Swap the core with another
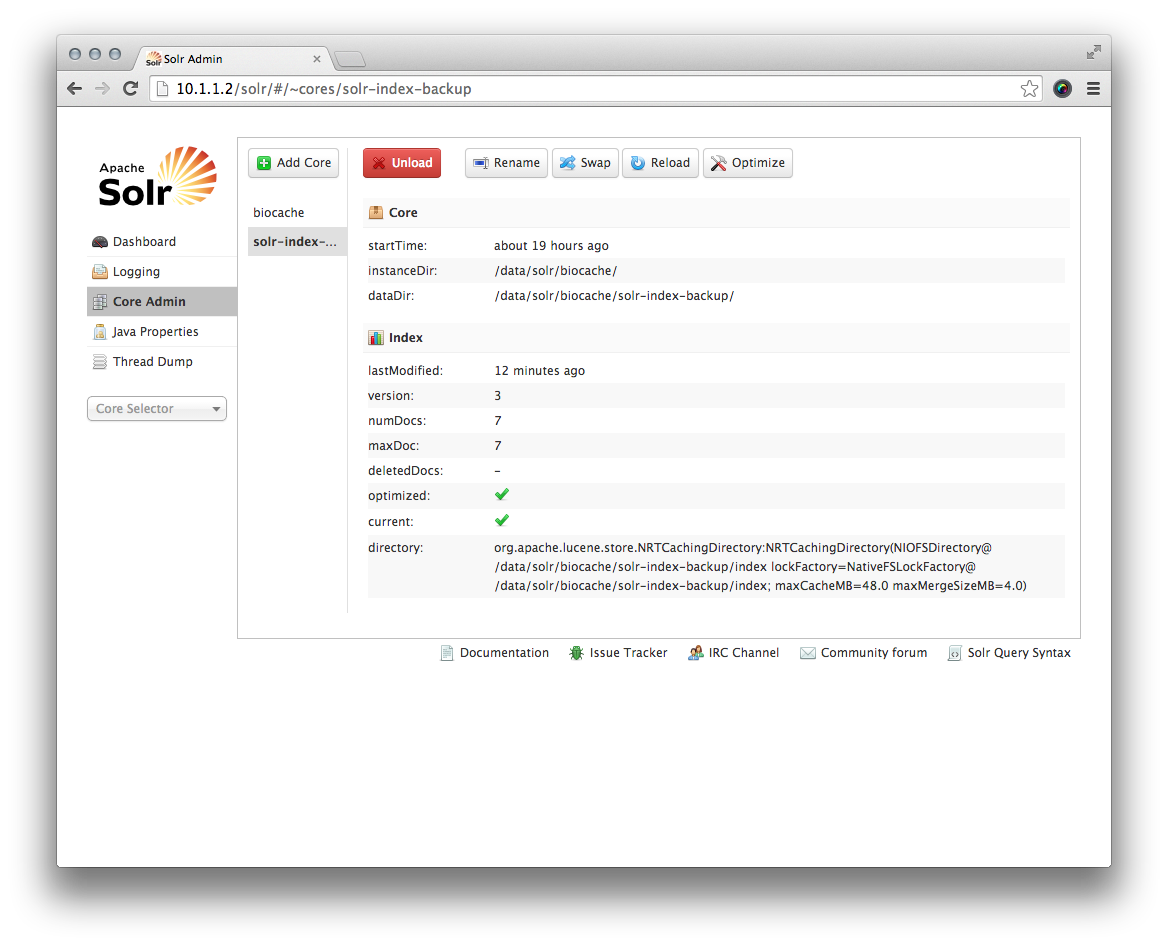 tap(585, 163)
